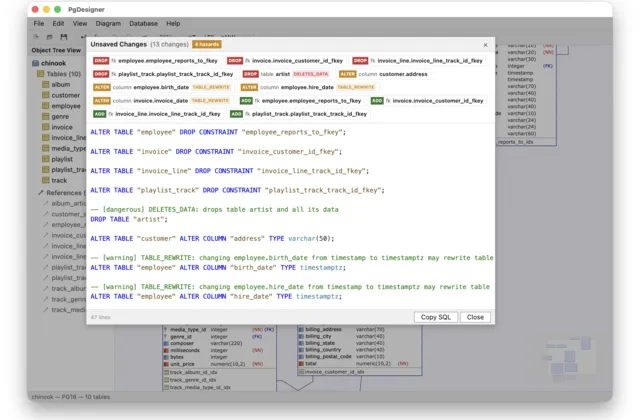Select the ALTER column employee.birth_date chip
Screen dimensions: 640x420
click(x=162, y=87)
